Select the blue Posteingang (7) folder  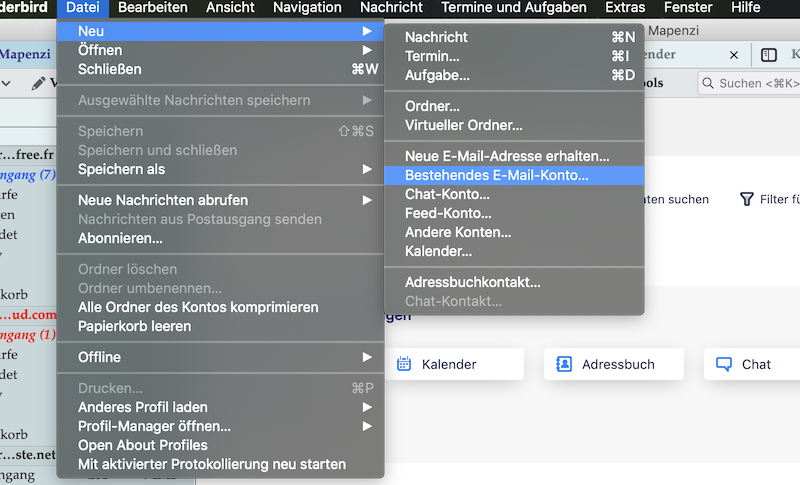[28, 175]
